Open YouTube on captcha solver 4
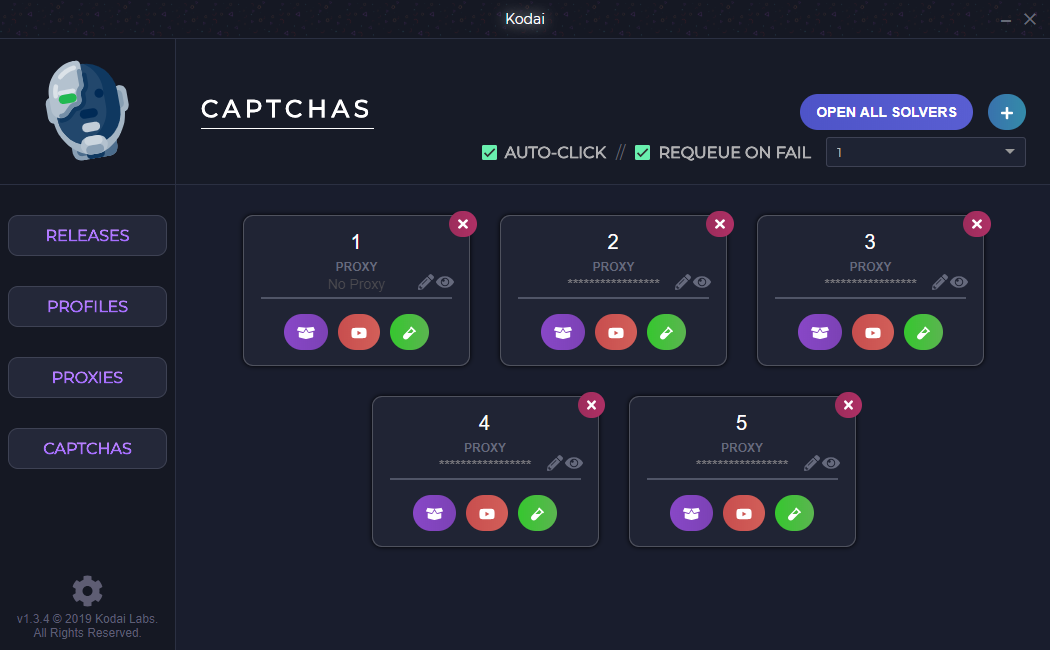 point(488,513)
